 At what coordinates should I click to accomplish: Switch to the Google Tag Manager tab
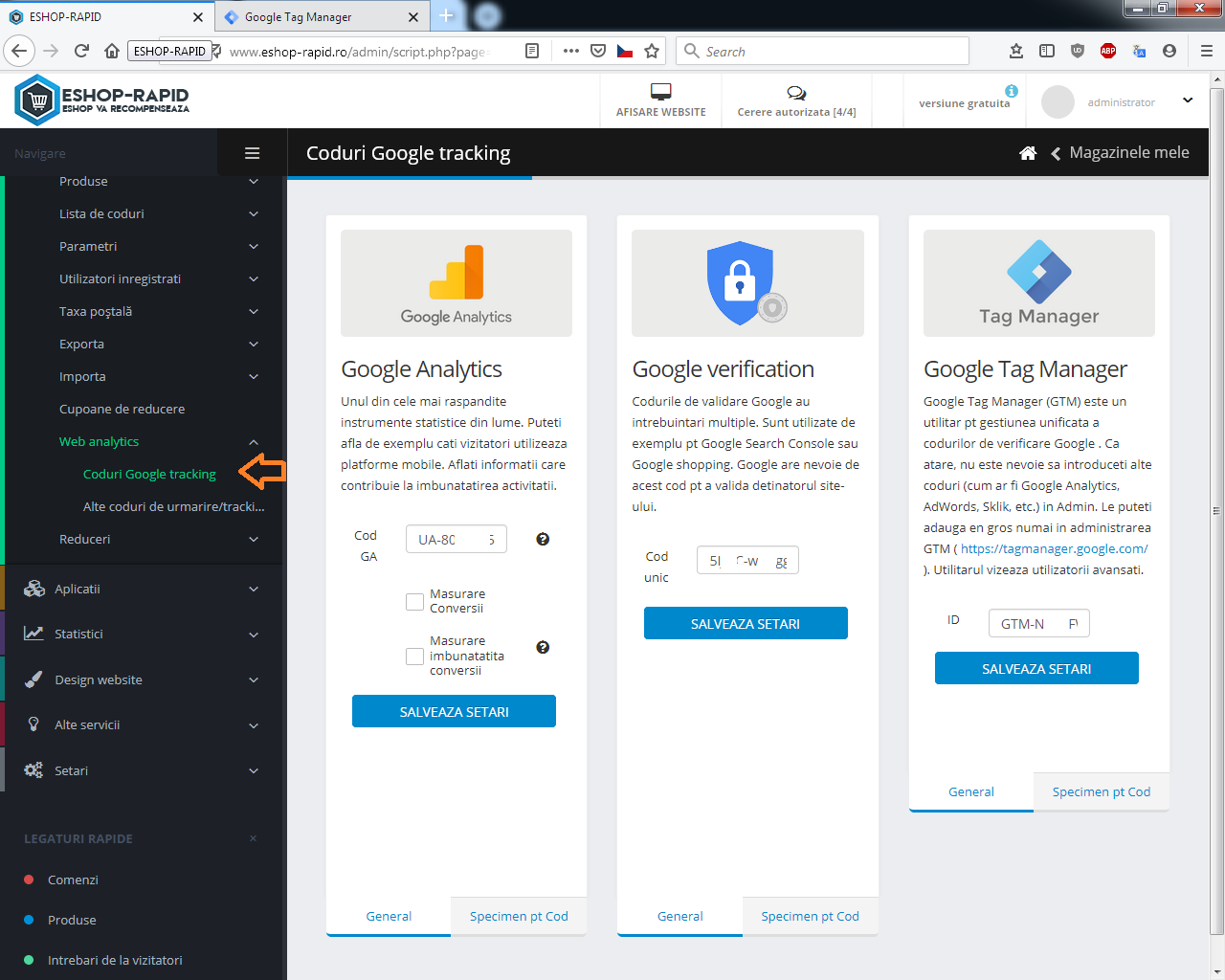point(323,17)
